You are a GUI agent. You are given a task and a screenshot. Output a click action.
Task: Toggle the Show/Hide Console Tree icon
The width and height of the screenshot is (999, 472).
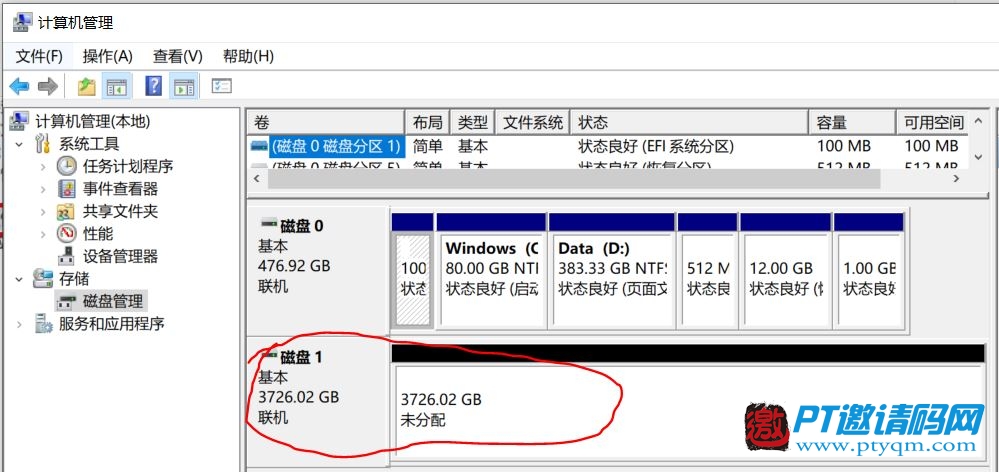pos(117,86)
